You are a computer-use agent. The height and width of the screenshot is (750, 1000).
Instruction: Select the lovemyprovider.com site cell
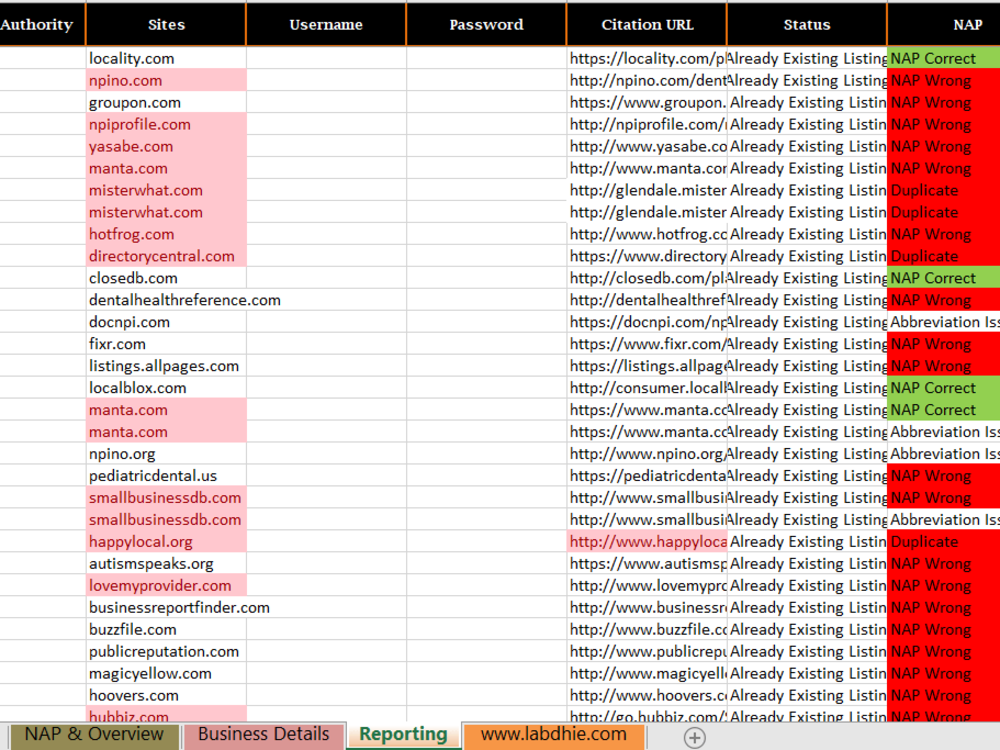(x=166, y=585)
